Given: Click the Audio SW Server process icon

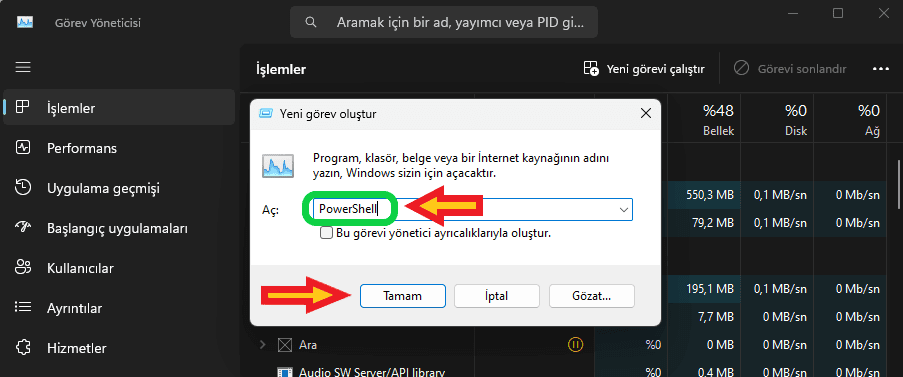Looking at the screenshot, I should (284, 372).
